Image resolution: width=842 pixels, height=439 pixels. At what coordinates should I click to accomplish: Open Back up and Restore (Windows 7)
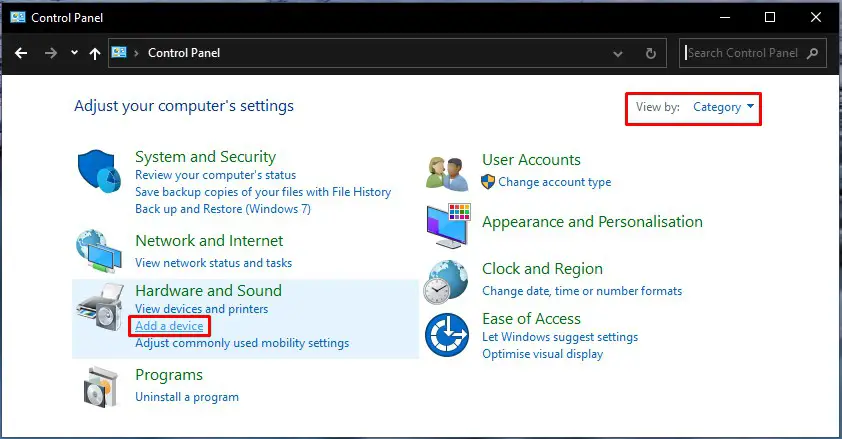(223, 209)
